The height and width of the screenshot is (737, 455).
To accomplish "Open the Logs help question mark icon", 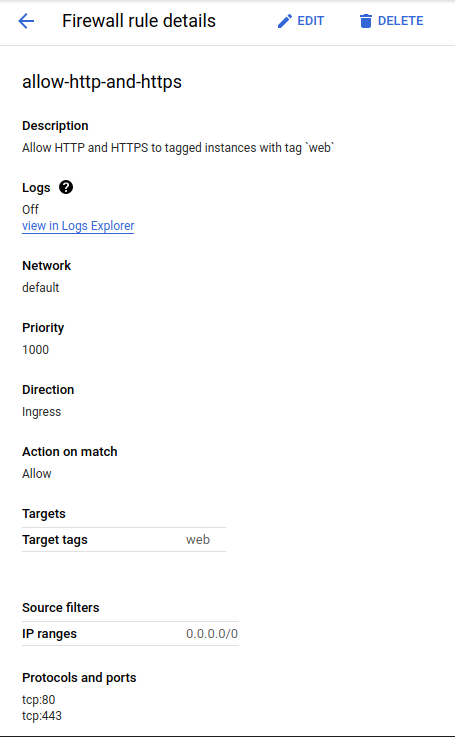I will pyautogui.click(x=66, y=187).
